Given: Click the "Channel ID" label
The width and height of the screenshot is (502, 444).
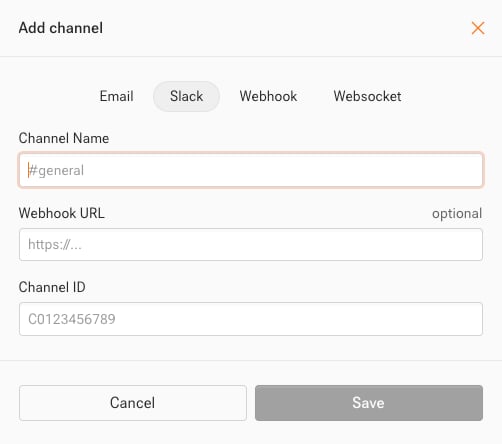Looking at the screenshot, I should tap(52, 287).
